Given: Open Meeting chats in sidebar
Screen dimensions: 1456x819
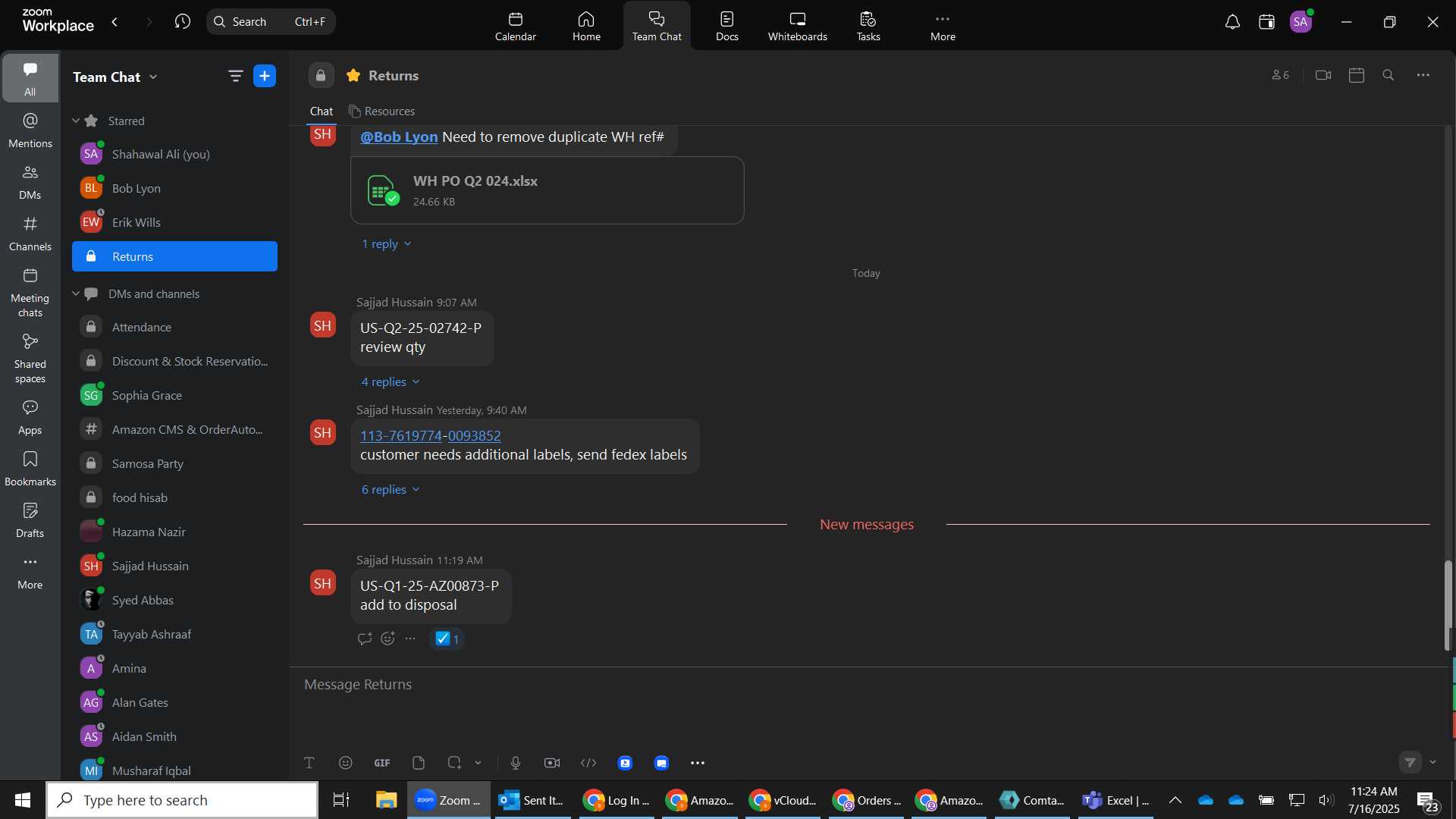Looking at the screenshot, I should (x=30, y=293).
